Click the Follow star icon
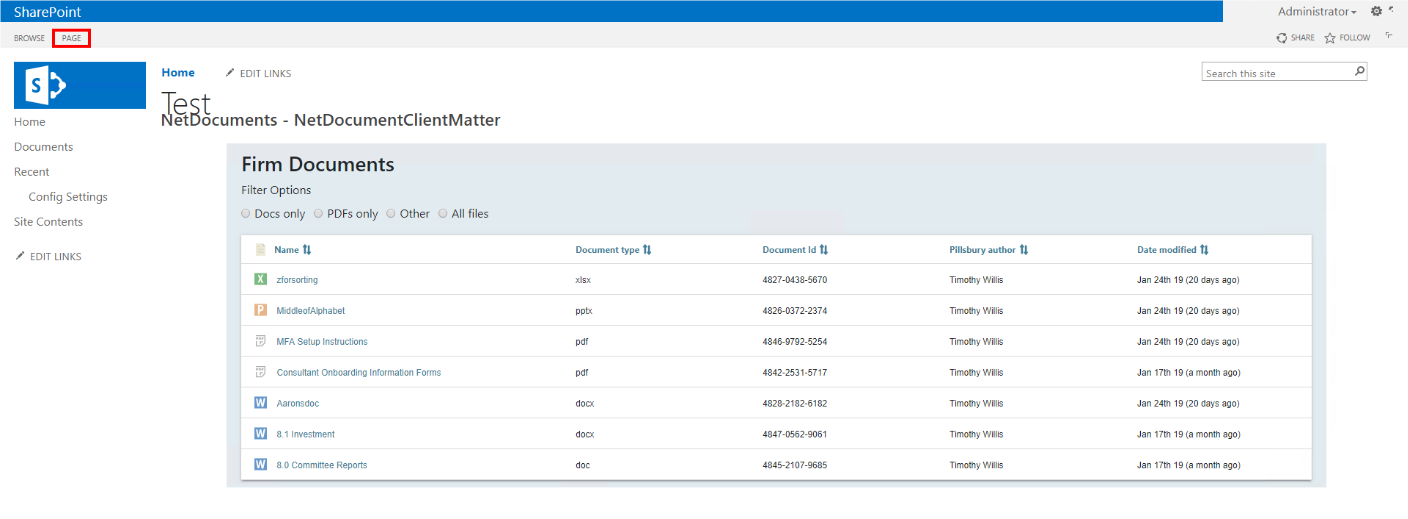This screenshot has height=519, width=1408. click(1330, 38)
